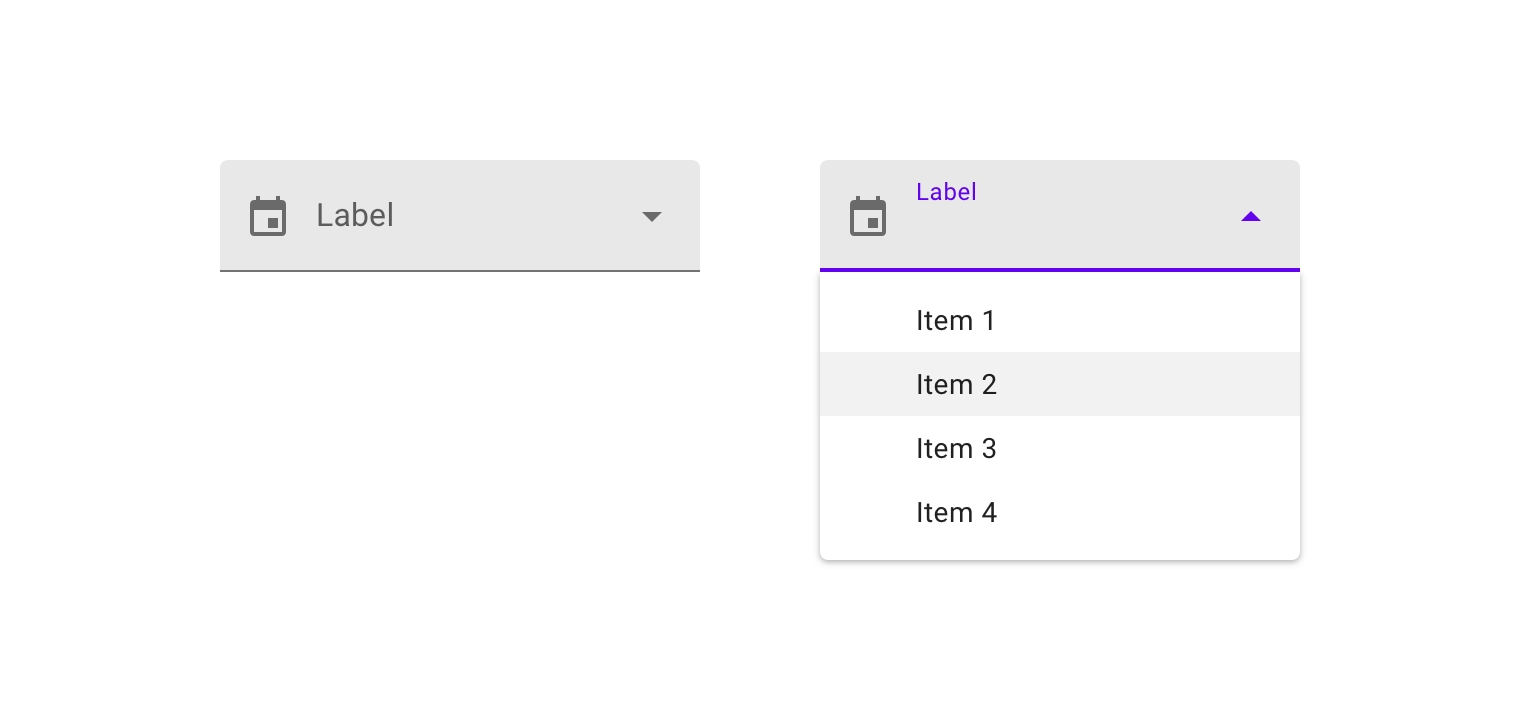
Task: Collapse the open dropdown with the purple up arrow
Action: click(x=1251, y=216)
